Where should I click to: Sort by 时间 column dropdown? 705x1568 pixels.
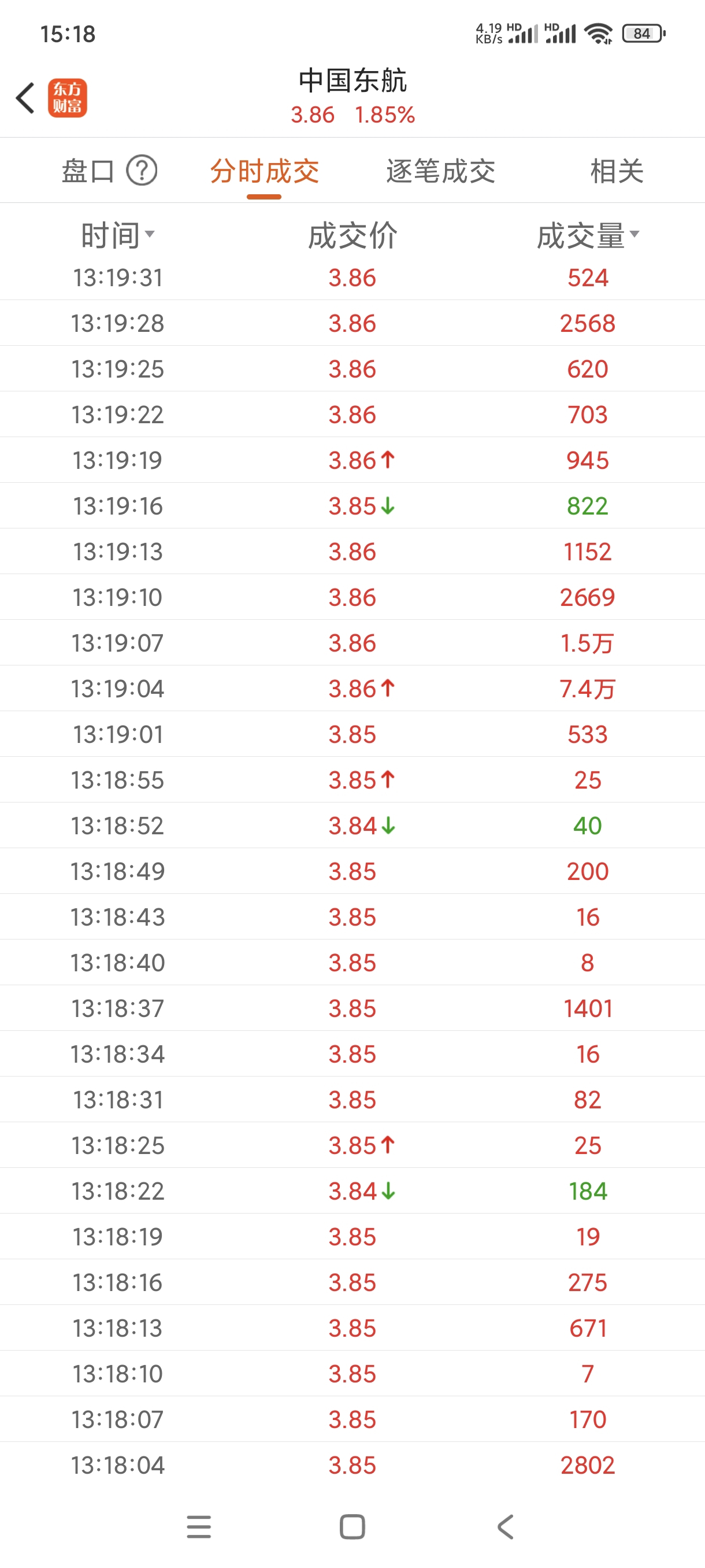(x=117, y=235)
